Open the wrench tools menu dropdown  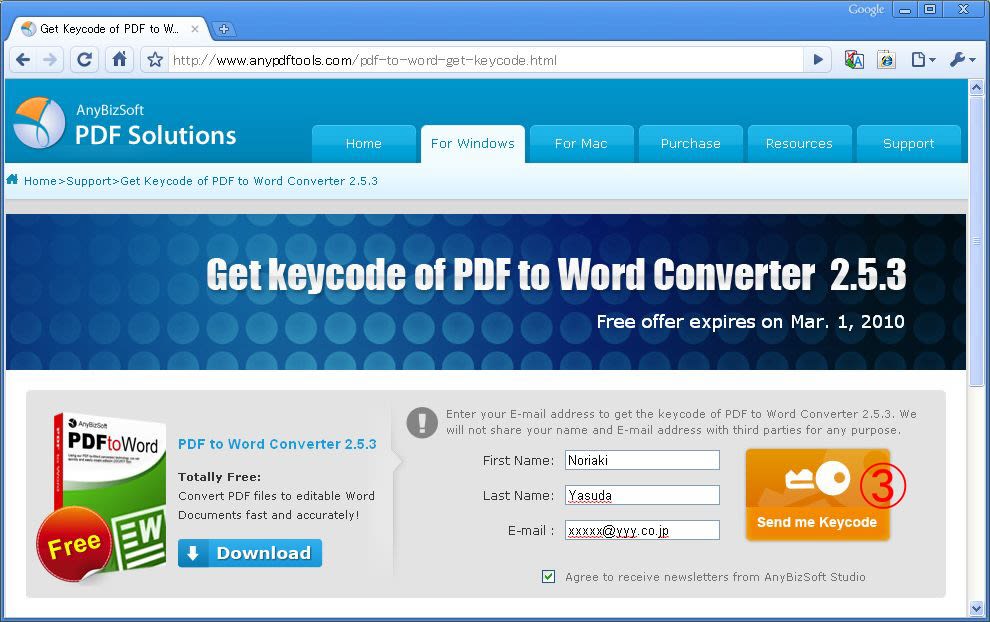pyautogui.click(x=962, y=60)
